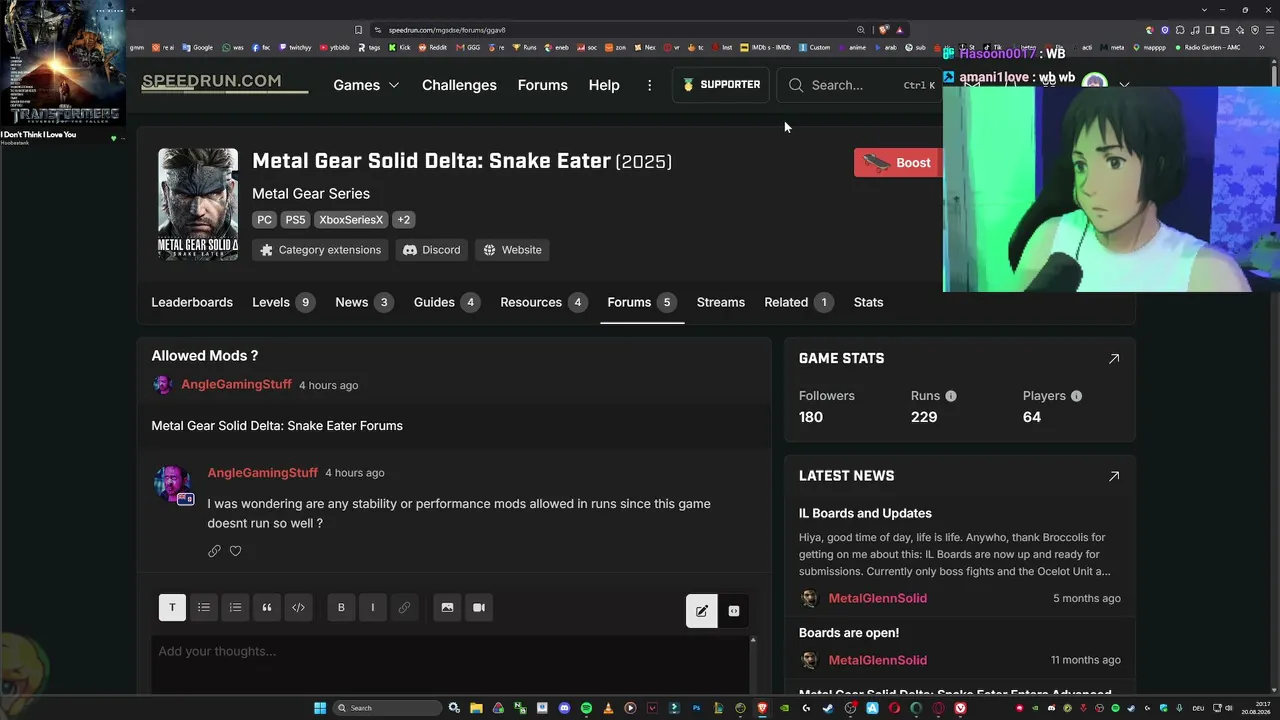Open the game's Website link
The width and height of the screenshot is (1280, 720).
click(512, 250)
